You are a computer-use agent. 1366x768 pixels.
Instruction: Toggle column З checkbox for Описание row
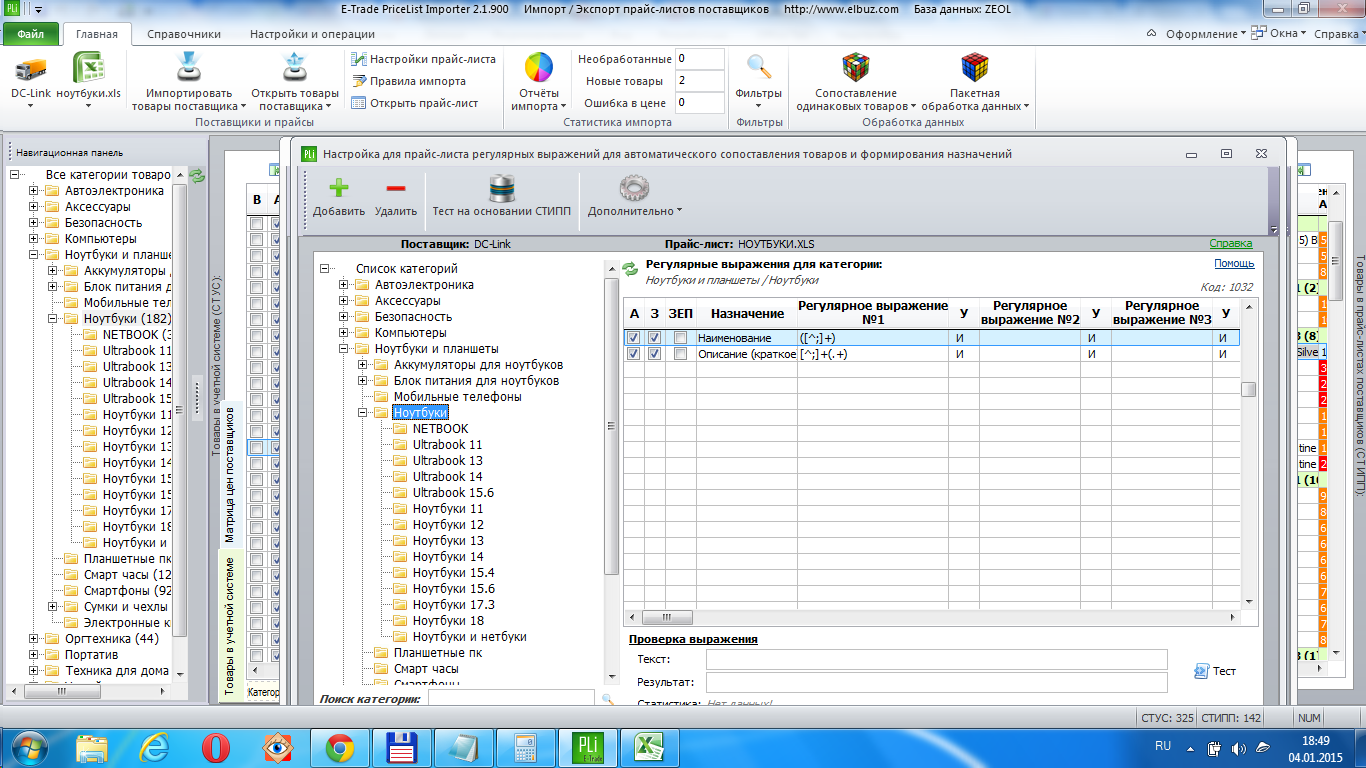click(654, 354)
